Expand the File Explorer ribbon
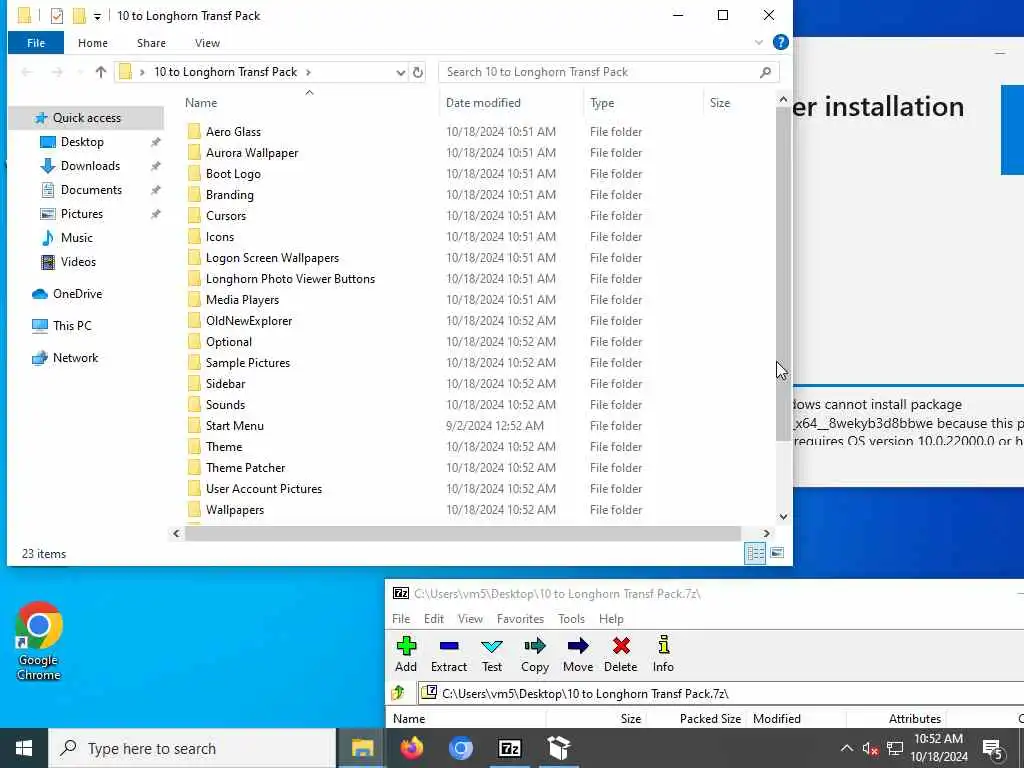This screenshot has width=1024, height=768. 758,42
